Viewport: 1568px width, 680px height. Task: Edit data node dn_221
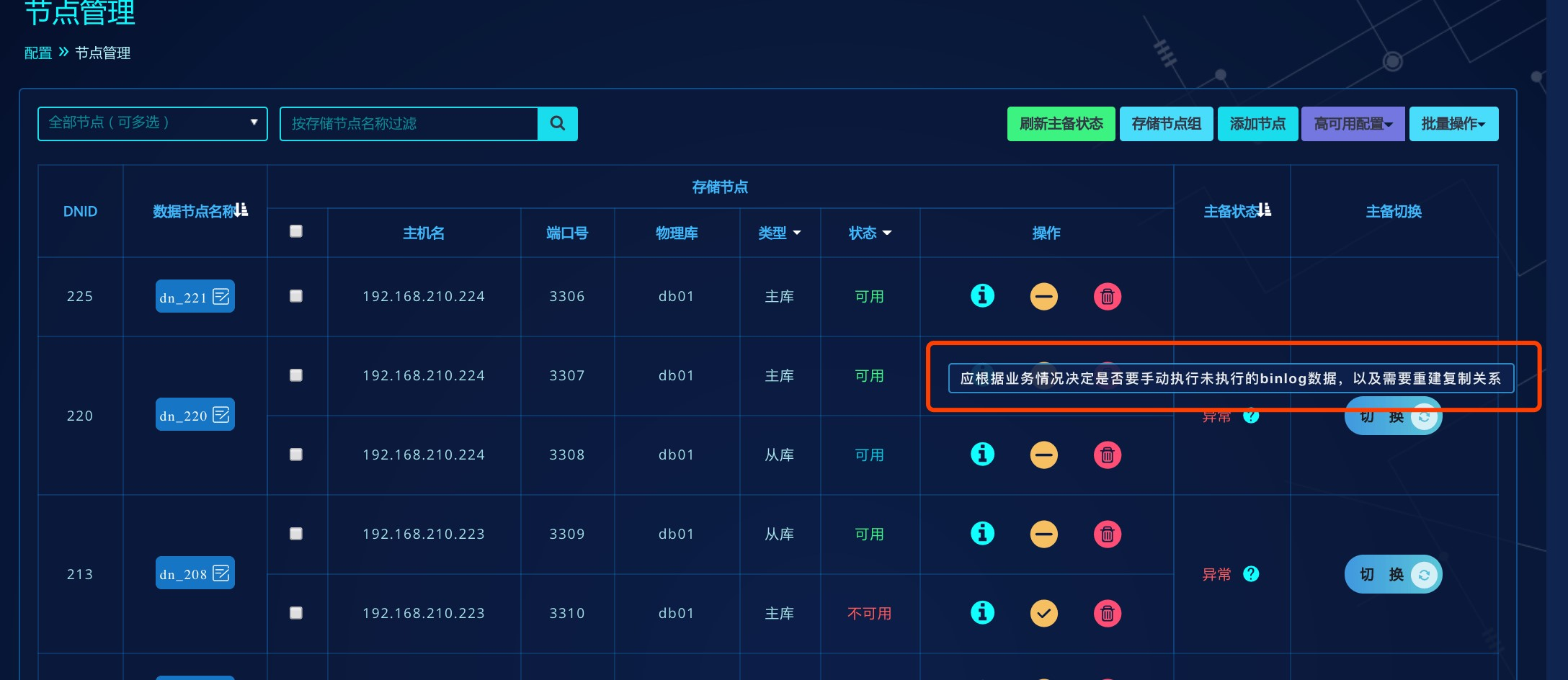click(x=221, y=296)
